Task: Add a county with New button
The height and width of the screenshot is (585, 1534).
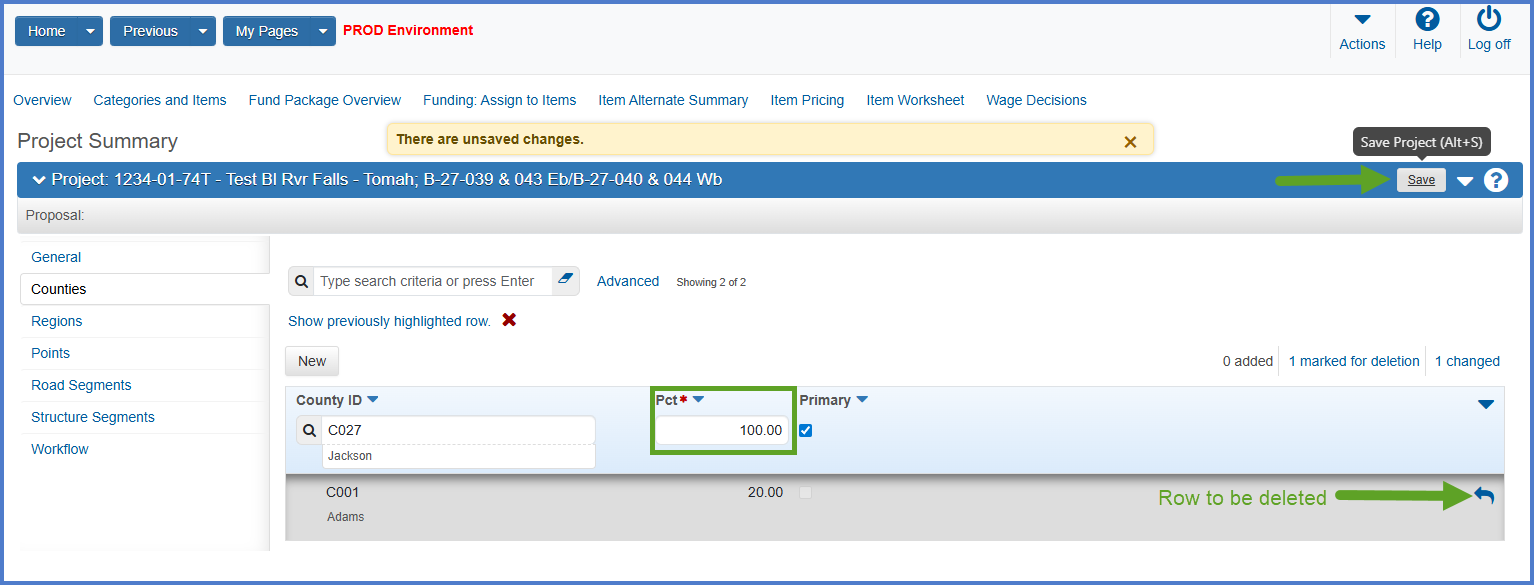Action: (x=312, y=361)
